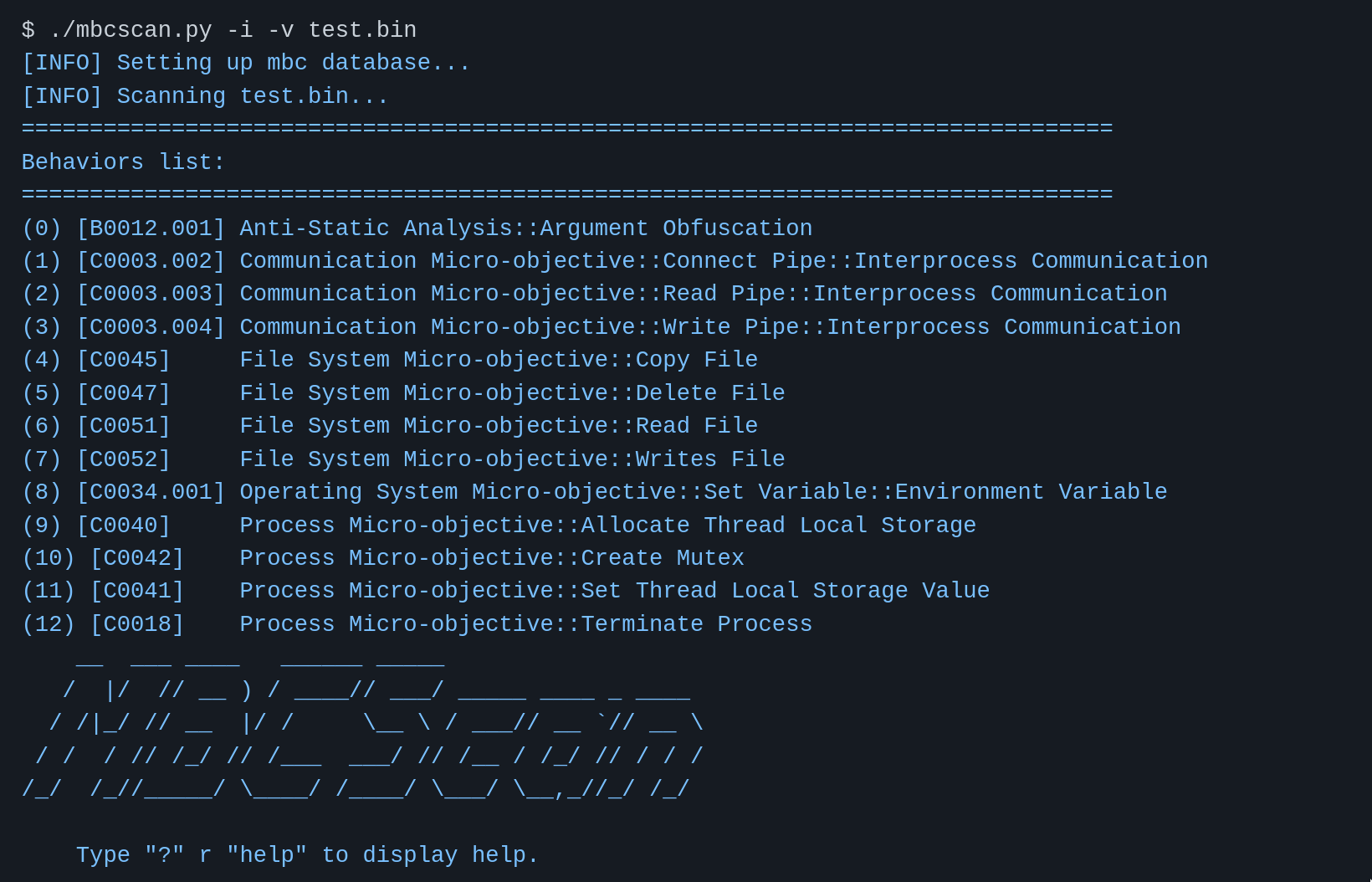Image resolution: width=1372 pixels, height=882 pixels.
Task: Select the "[INFO] Setting up mbc database..." line
Action: 246,63
